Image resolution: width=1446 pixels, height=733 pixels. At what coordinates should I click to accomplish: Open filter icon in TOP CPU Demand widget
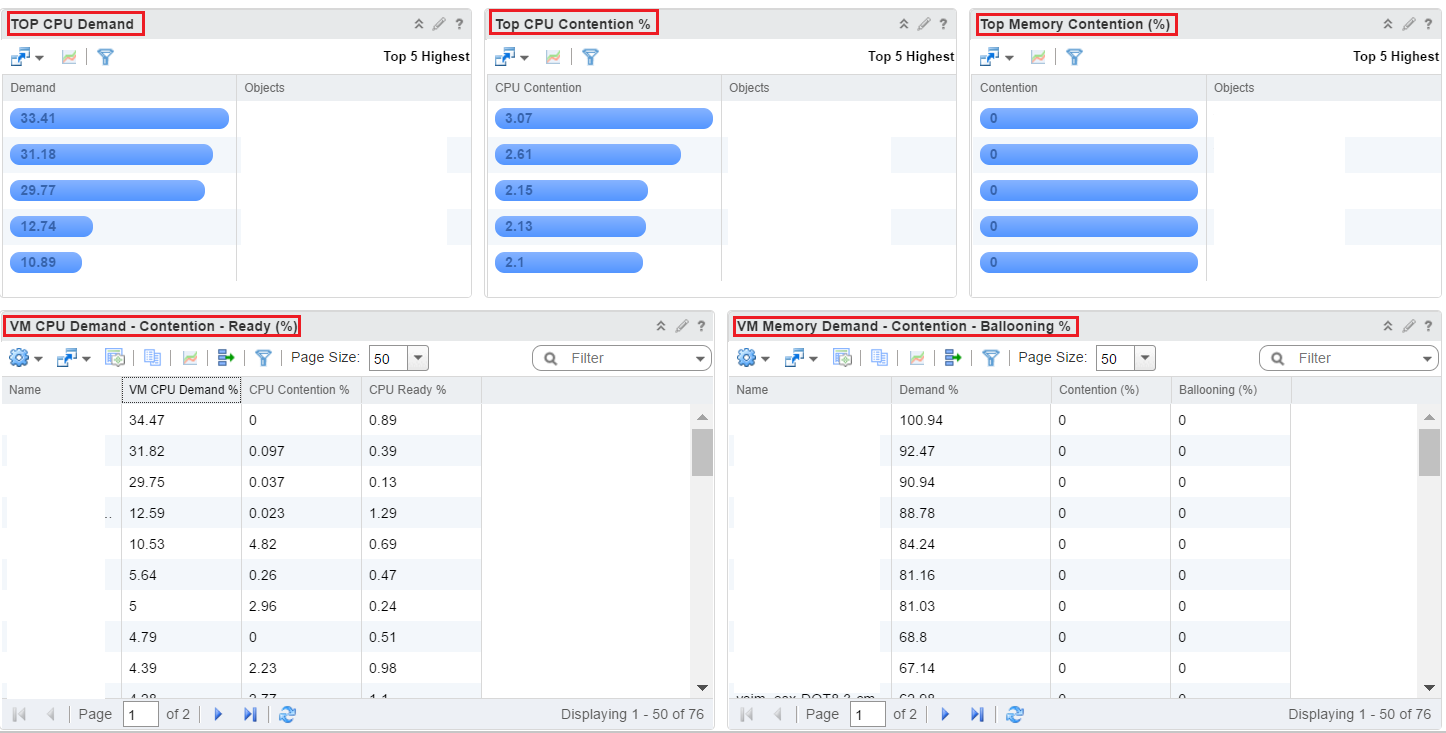click(105, 57)
